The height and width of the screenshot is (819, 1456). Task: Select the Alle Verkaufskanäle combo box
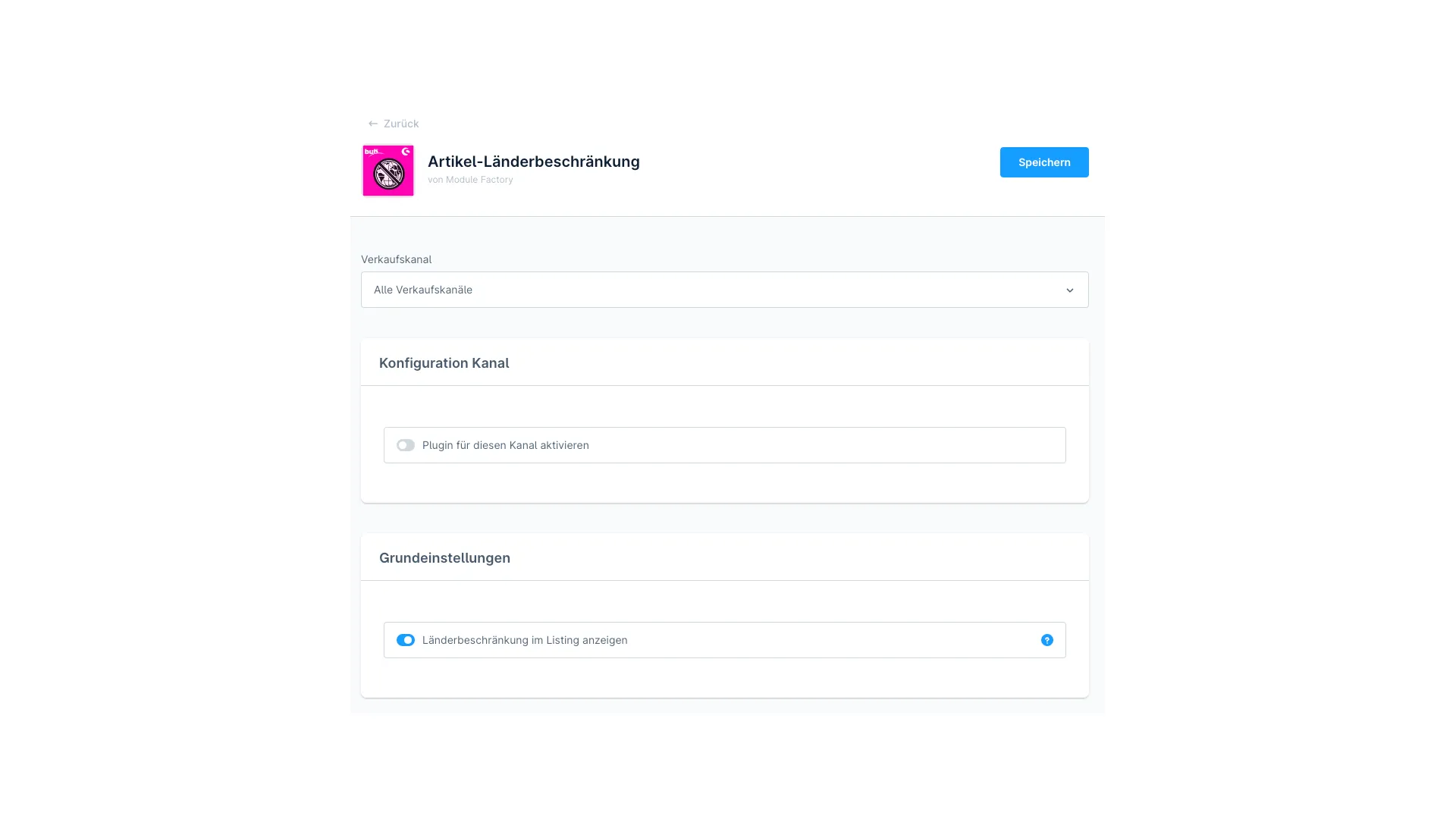coord(724,290)
